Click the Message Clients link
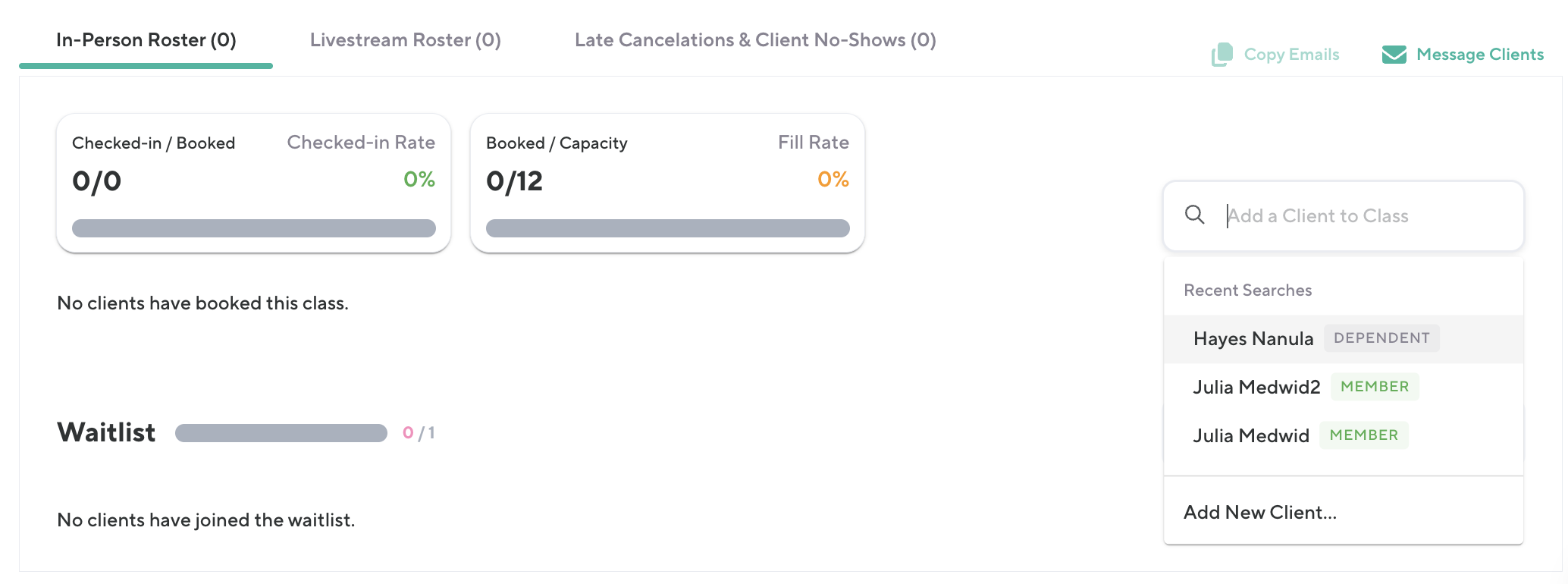1568x584 pixels. coord(1479,55)
